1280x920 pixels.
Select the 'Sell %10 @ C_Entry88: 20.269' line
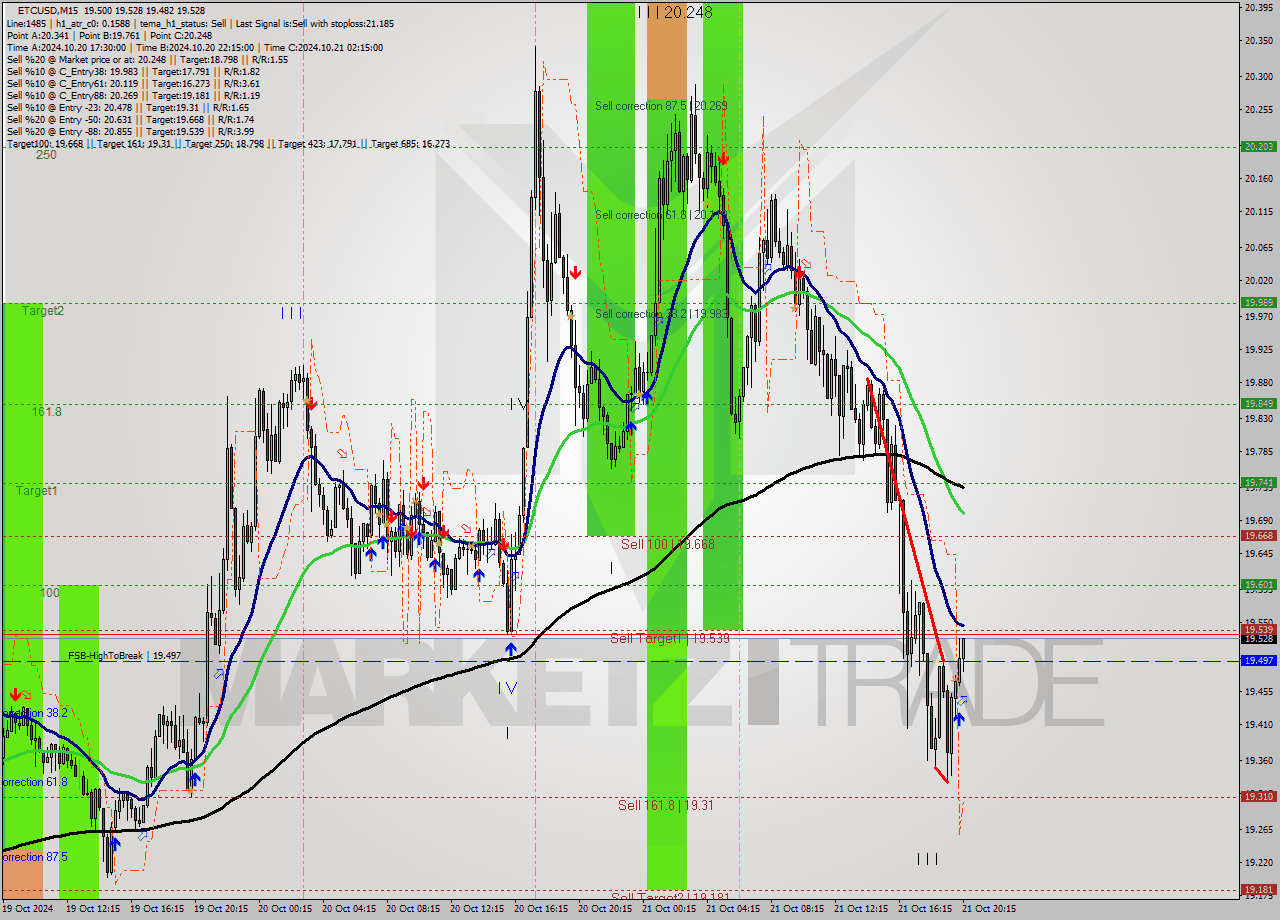click(133, 95)
